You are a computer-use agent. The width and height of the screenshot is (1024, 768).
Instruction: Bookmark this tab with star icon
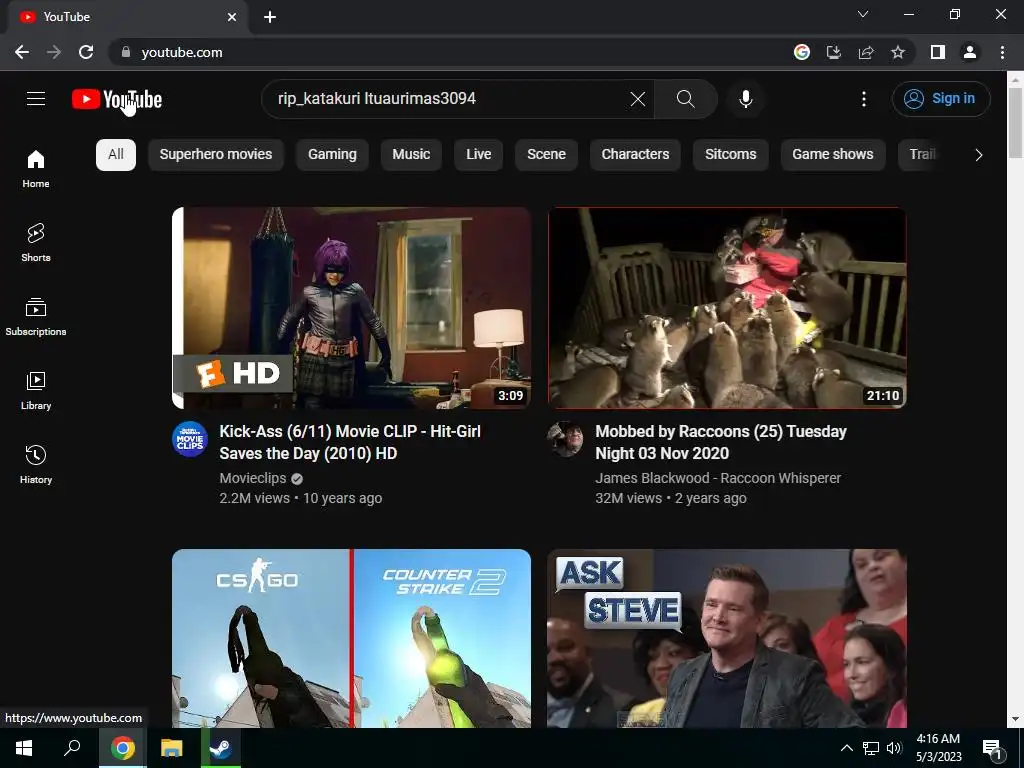point(898,52)
